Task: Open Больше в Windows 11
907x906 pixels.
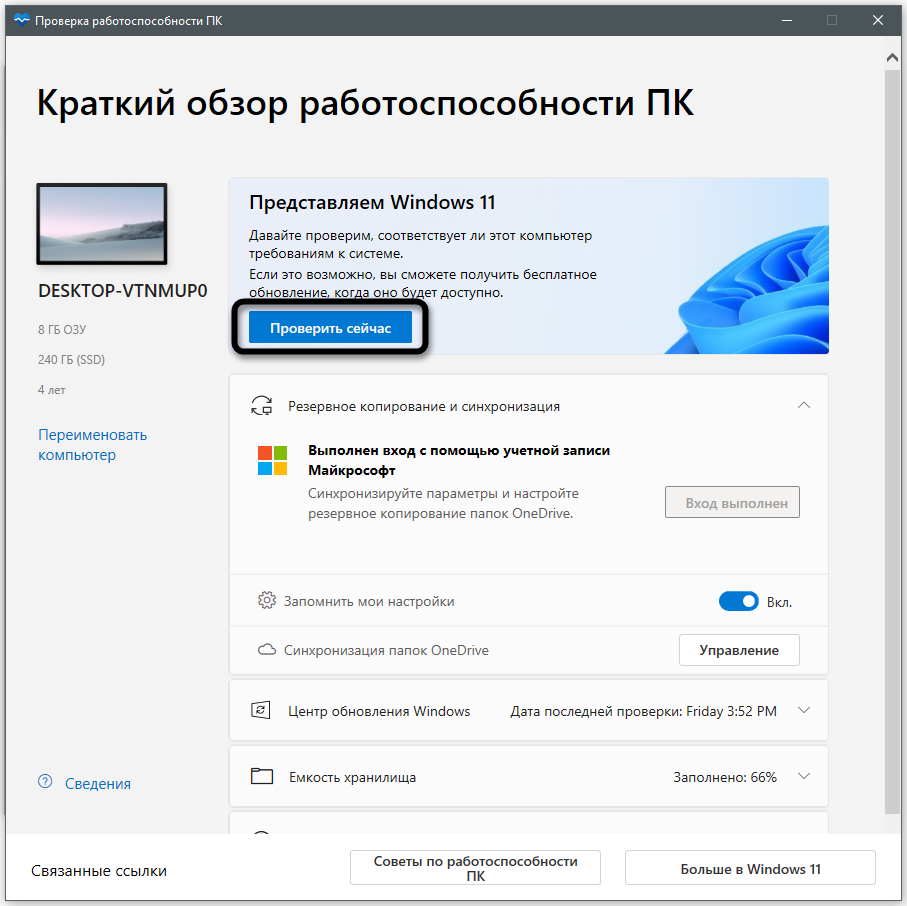Action: (749, 867)
